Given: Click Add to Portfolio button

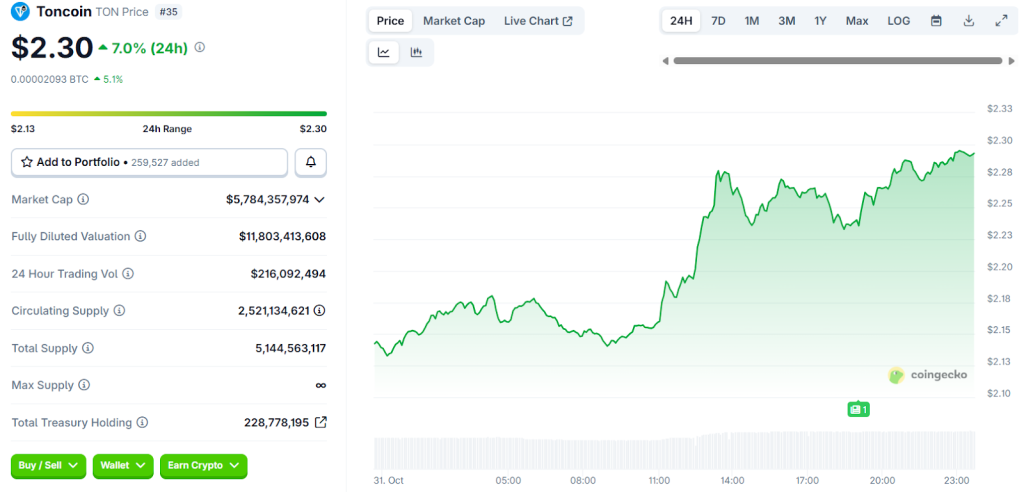Looking at the screenshot, I should tap(149, 162).
